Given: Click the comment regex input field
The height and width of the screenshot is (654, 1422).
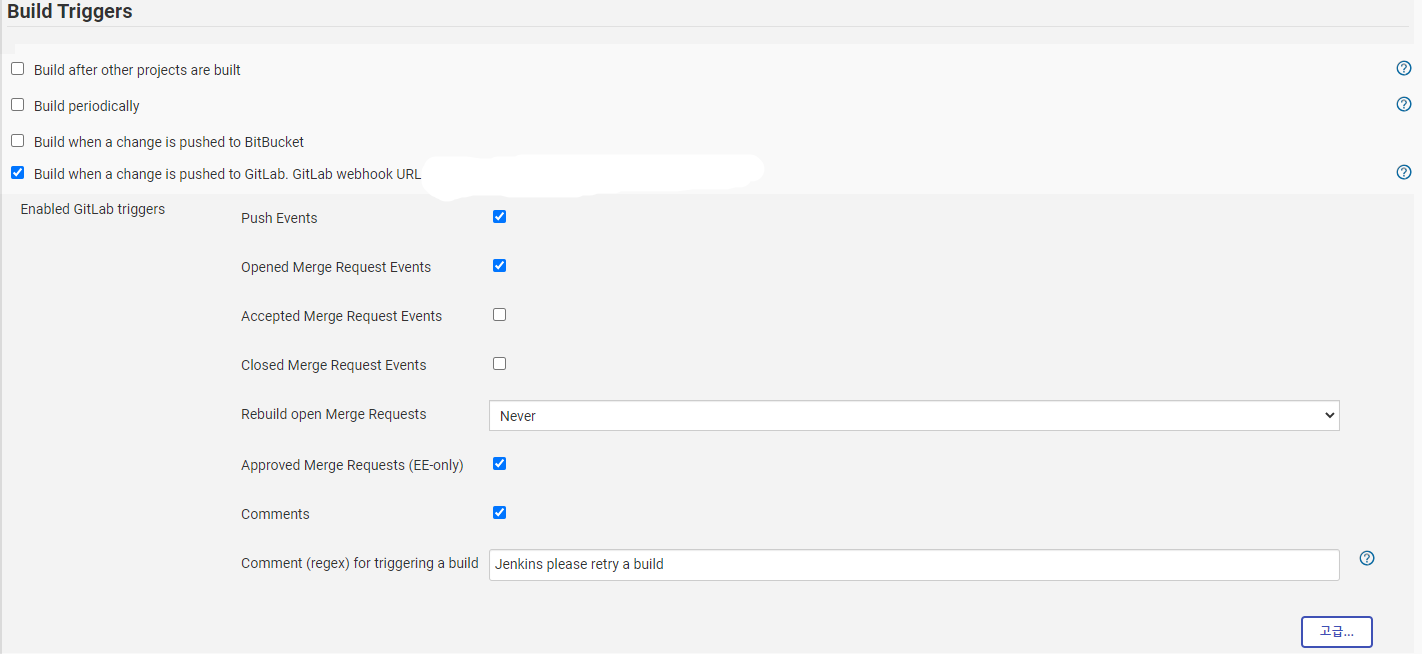Looking at the screenshot, I should (x=914, y=564).
